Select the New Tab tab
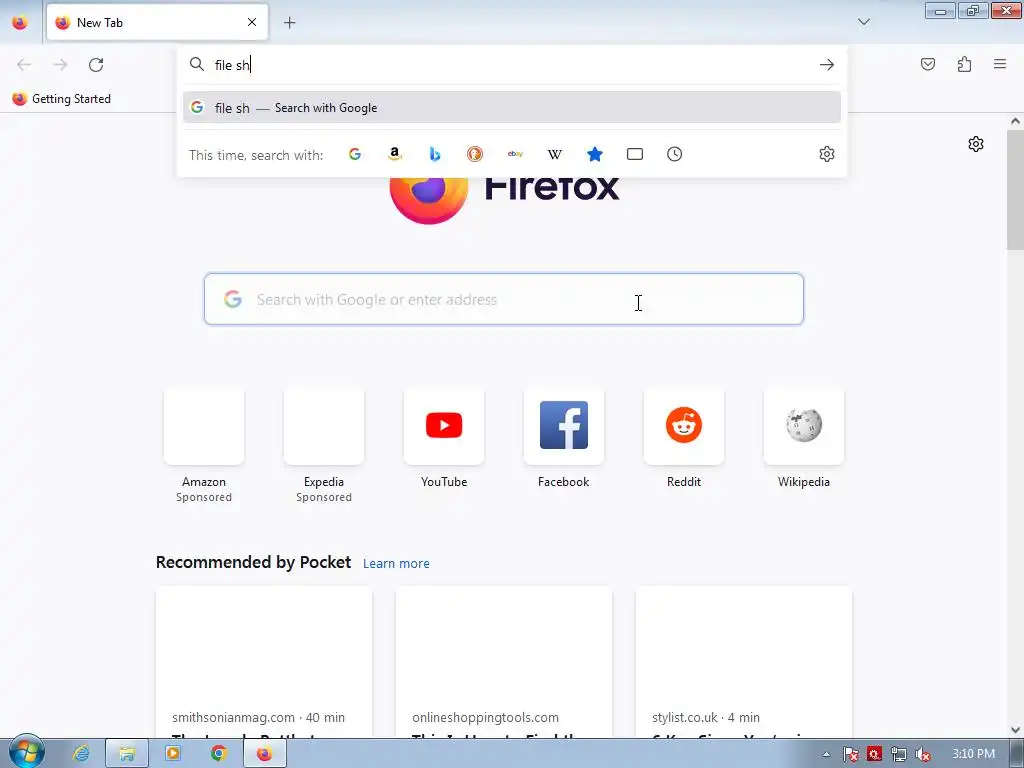1024x768 pixels. 157,23
